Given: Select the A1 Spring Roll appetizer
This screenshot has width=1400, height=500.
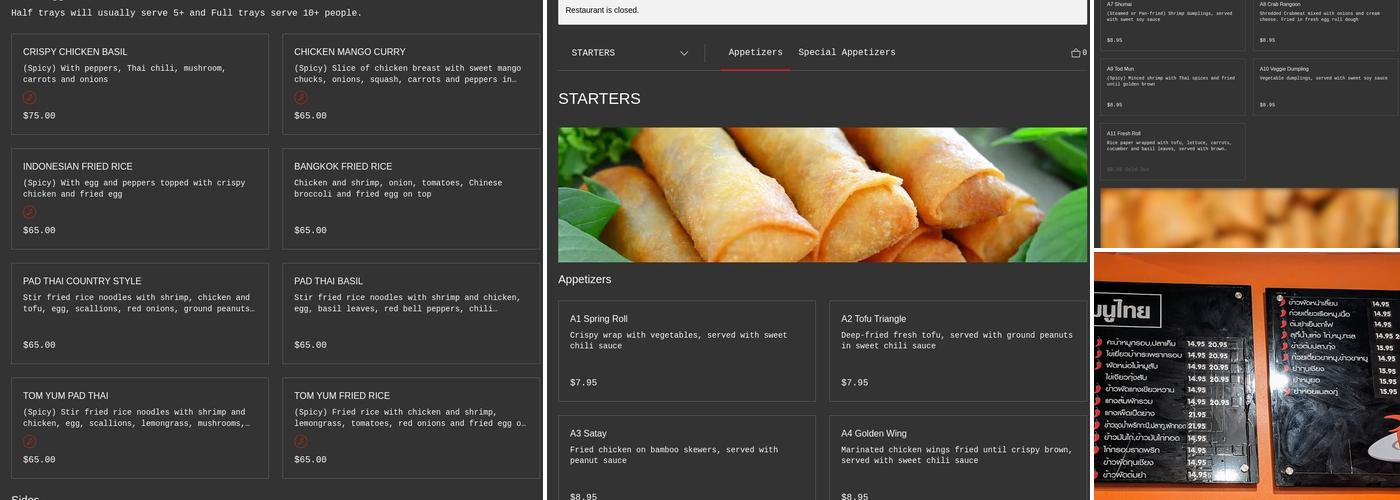Looking at the screenshot, I should [687, 351].
